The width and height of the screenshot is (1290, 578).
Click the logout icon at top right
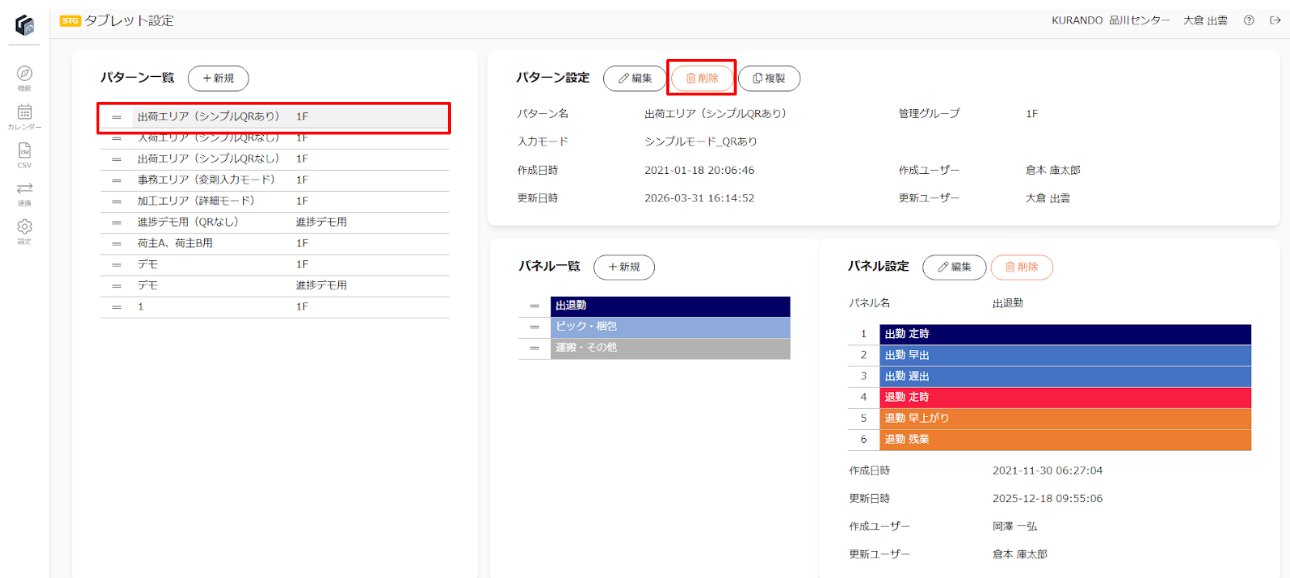(x=1275, y=20)
